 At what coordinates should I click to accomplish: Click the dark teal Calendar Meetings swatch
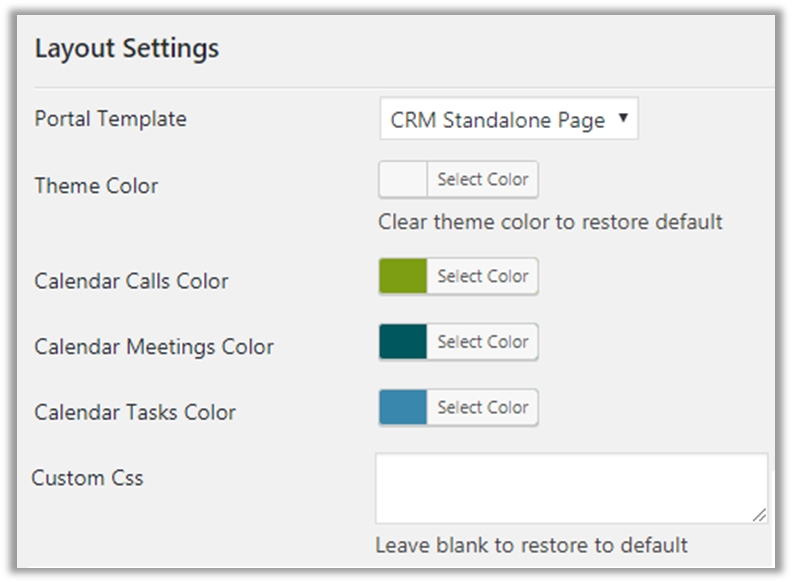tap(403, 342)
